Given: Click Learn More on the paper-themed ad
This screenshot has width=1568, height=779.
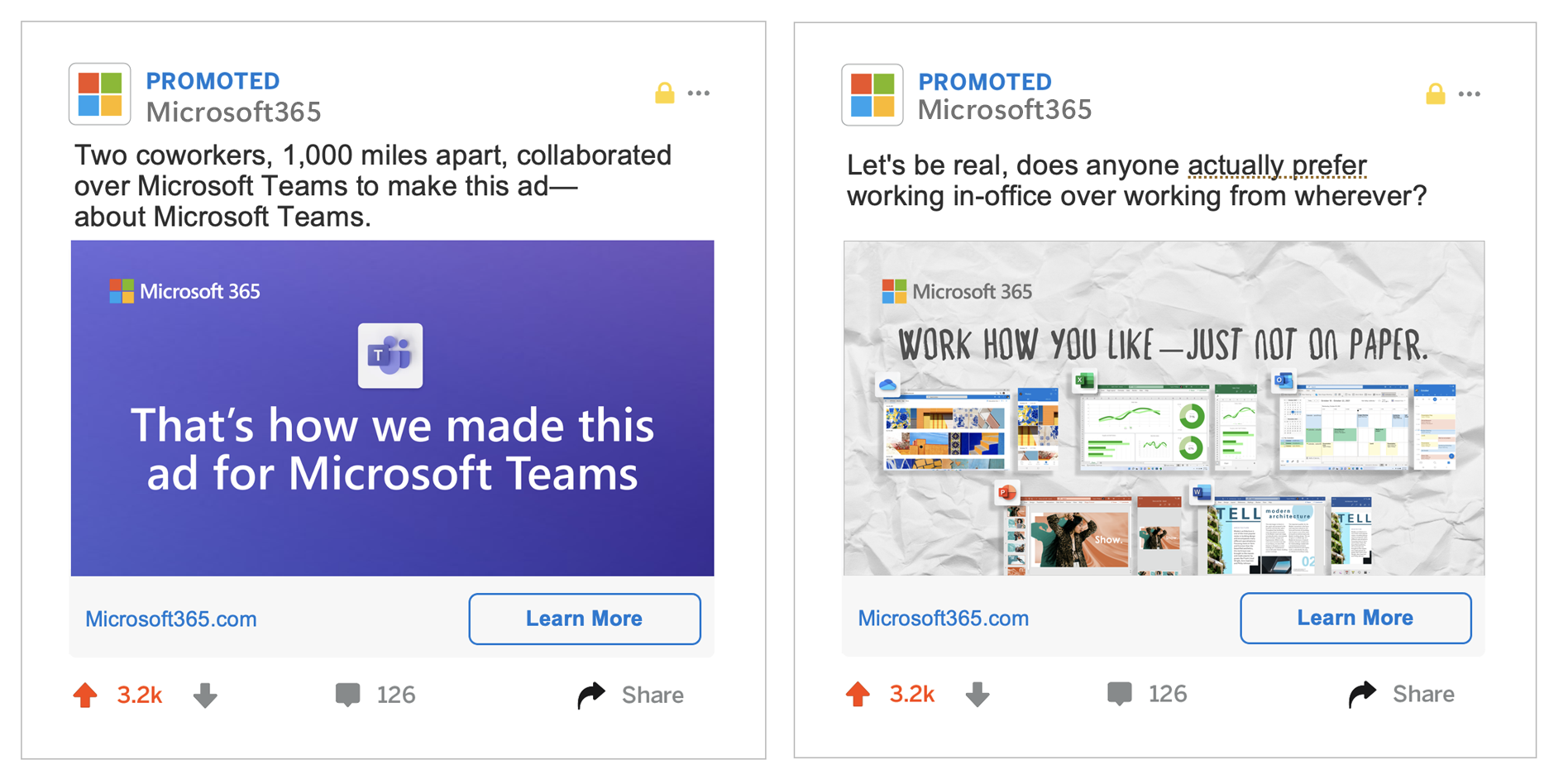Looking at the screenshot, I should click(1355, 618).
